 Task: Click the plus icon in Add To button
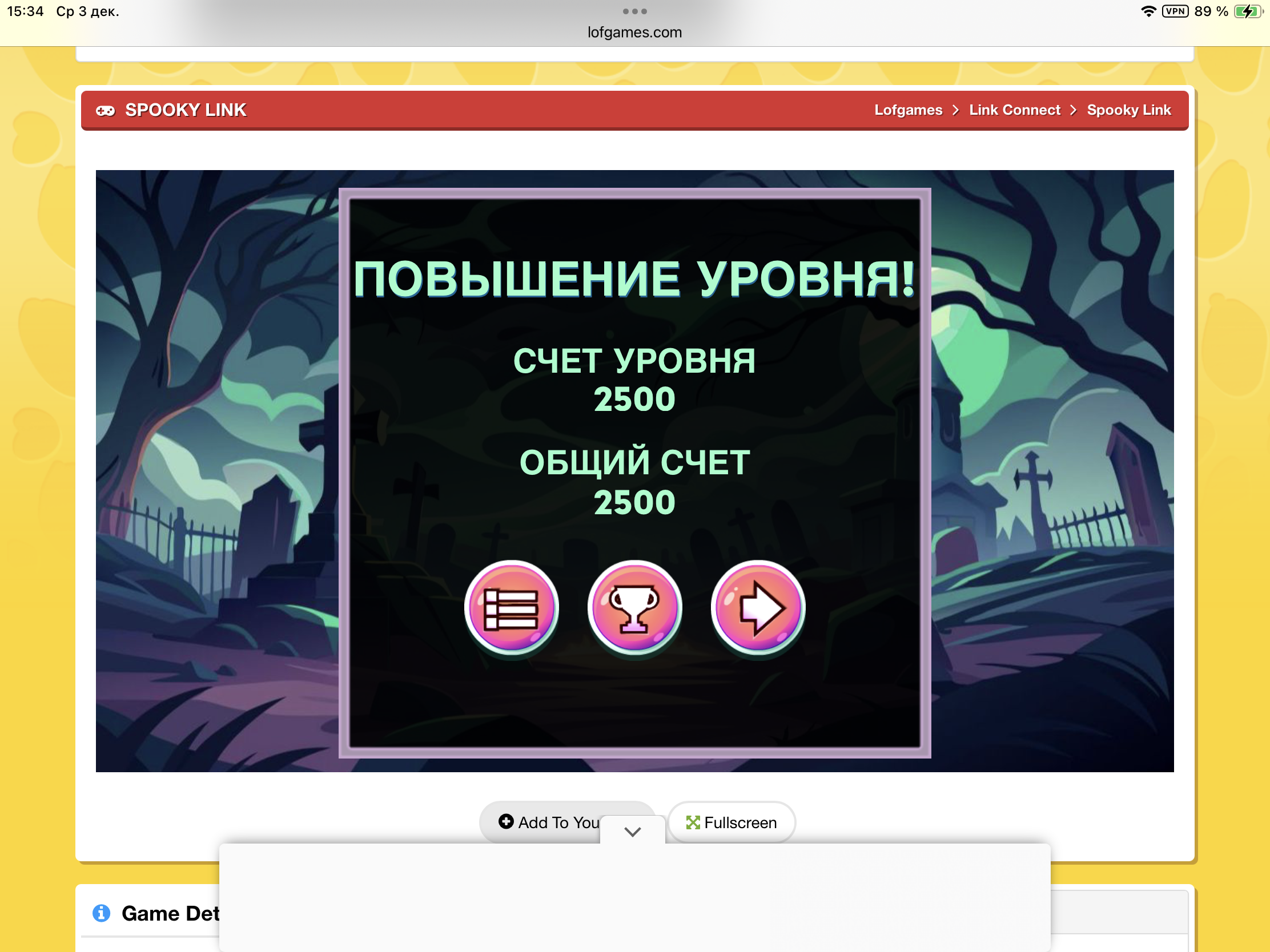[506, 822]
